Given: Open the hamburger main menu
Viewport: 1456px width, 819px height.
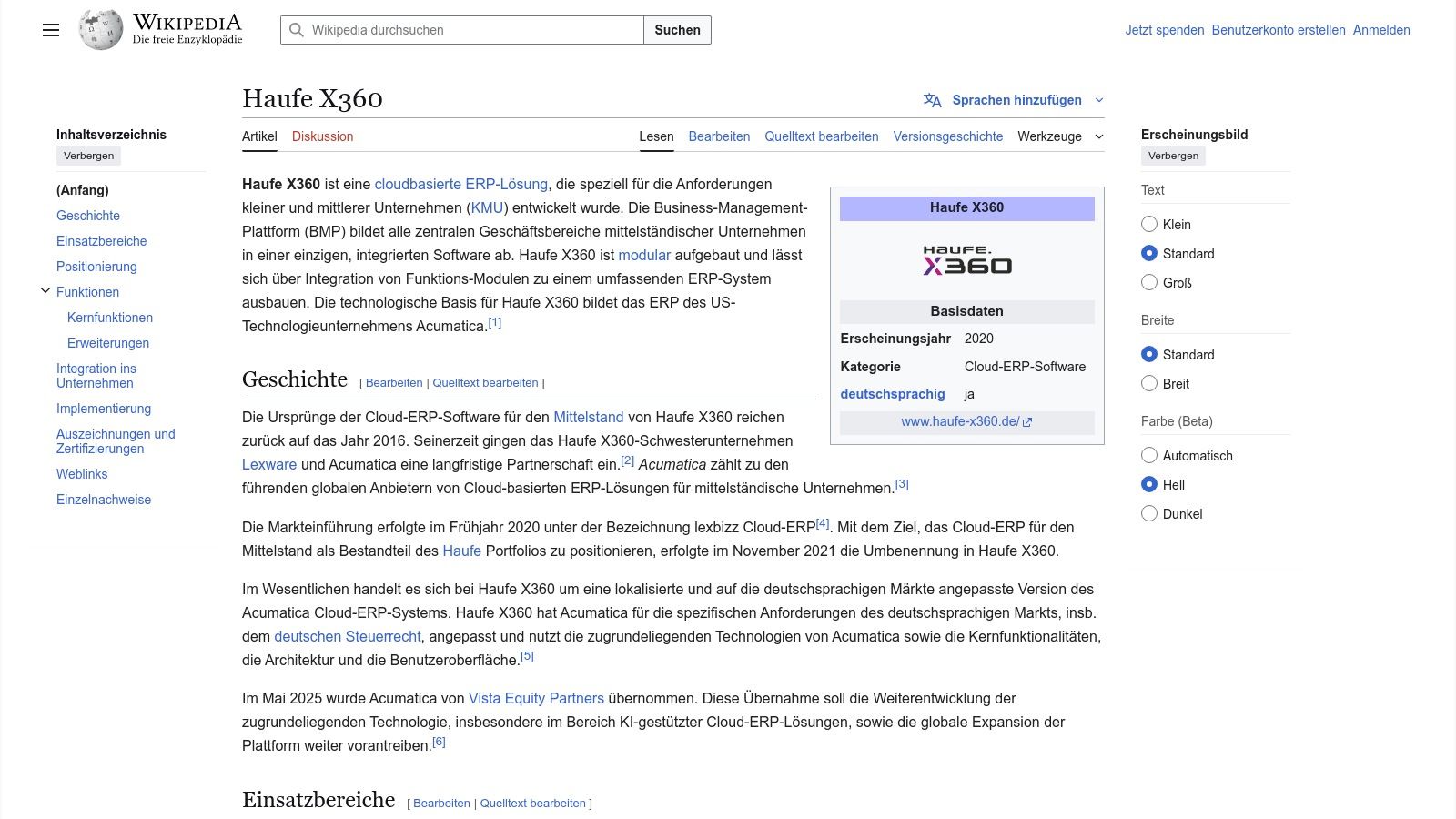Looking at the screenshot, I should 51,30.
